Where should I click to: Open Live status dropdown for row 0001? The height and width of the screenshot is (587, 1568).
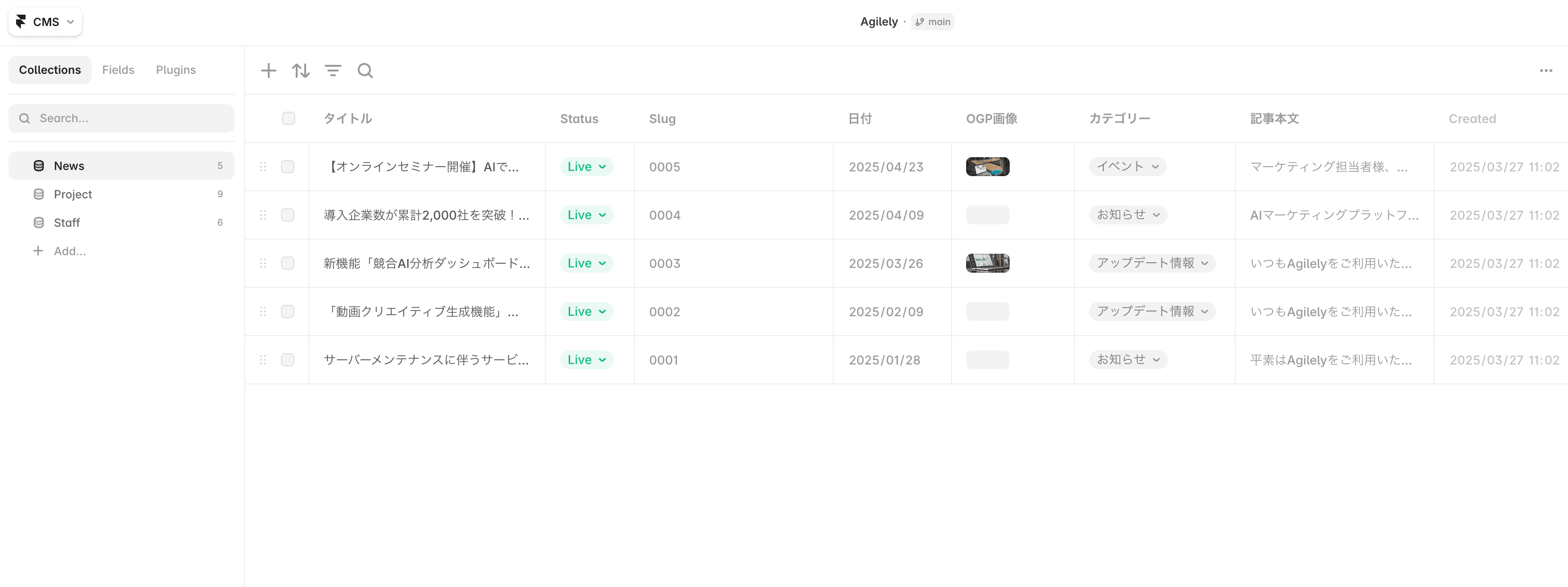[586, 360]
